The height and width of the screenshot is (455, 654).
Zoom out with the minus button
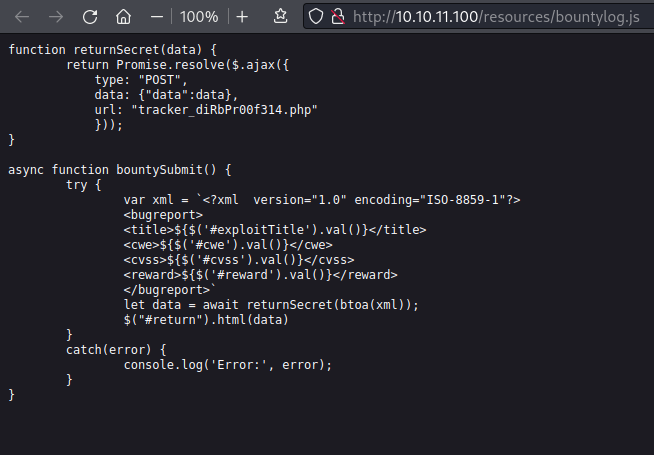(x=156, y=17)
